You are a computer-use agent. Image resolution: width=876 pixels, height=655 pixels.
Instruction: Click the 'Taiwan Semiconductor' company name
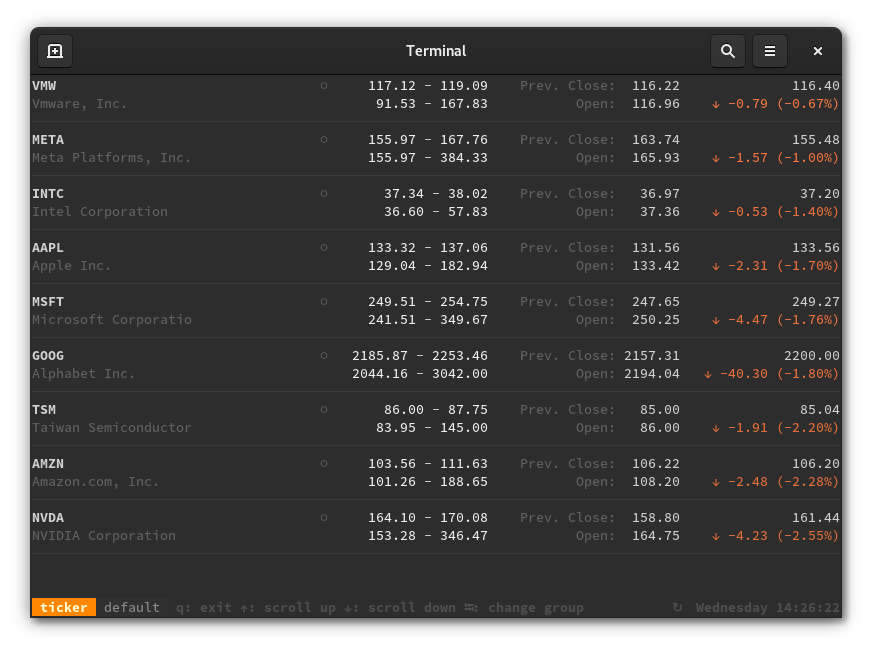coord(112,428)
